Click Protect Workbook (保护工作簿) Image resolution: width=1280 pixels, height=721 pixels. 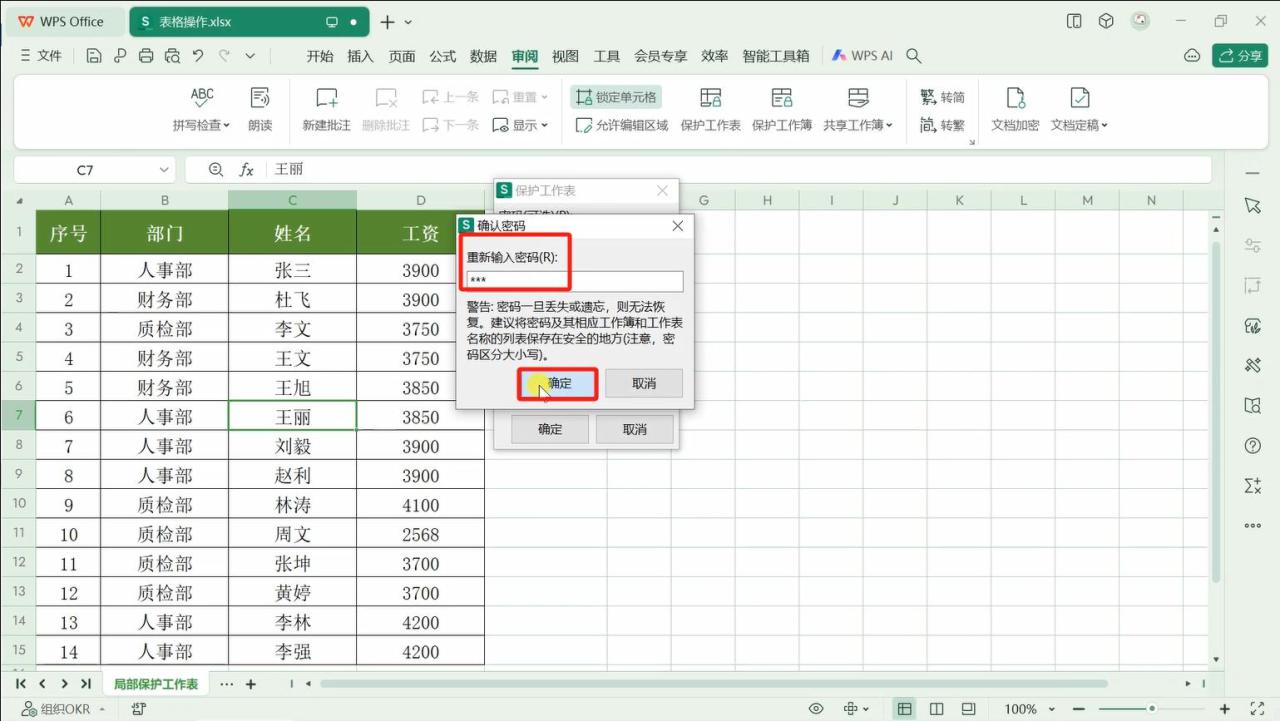tap(782, 108)
